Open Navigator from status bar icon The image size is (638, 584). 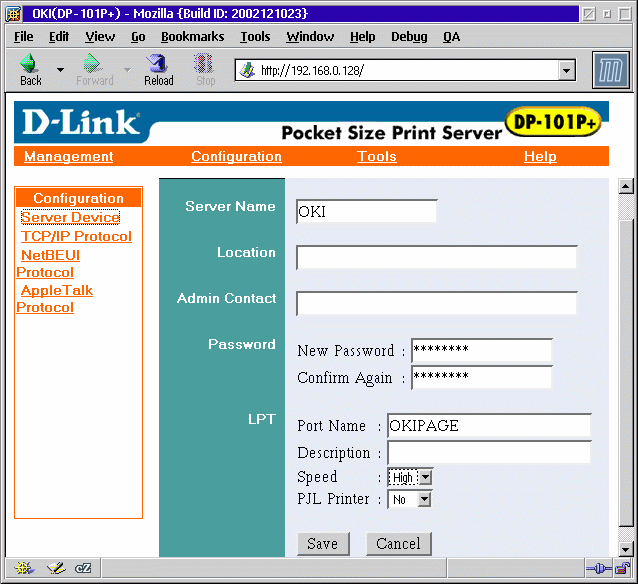[x=24, y=568]
